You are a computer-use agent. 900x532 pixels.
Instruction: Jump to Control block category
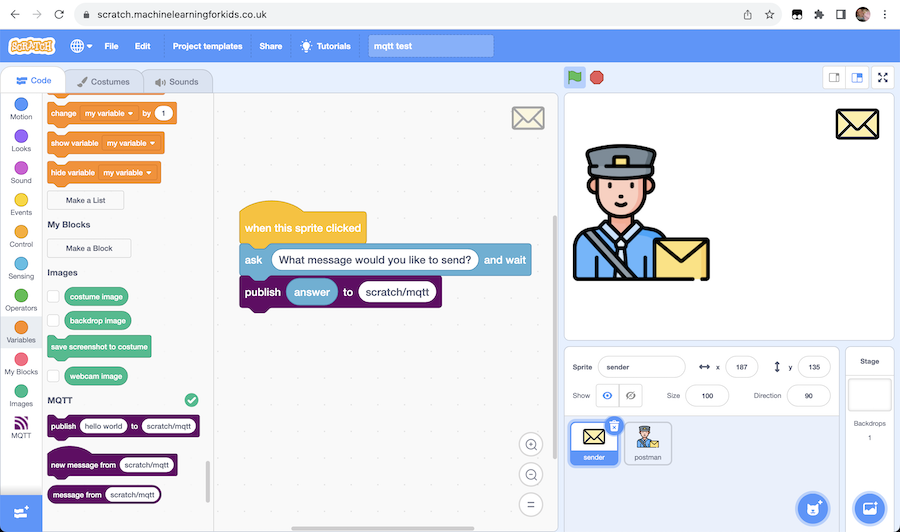click(x=21, y=236)
